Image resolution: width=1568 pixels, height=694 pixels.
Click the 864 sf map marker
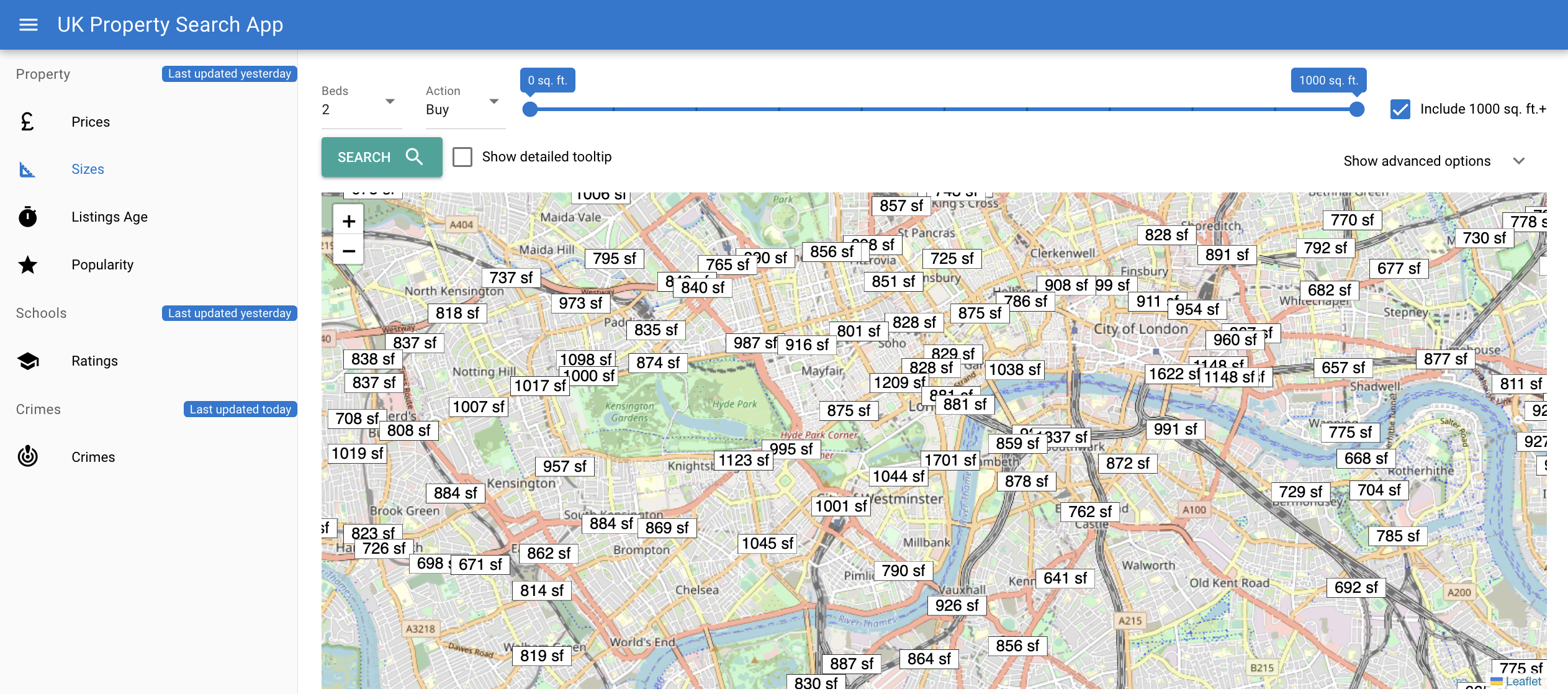click(x=929, y=659)
